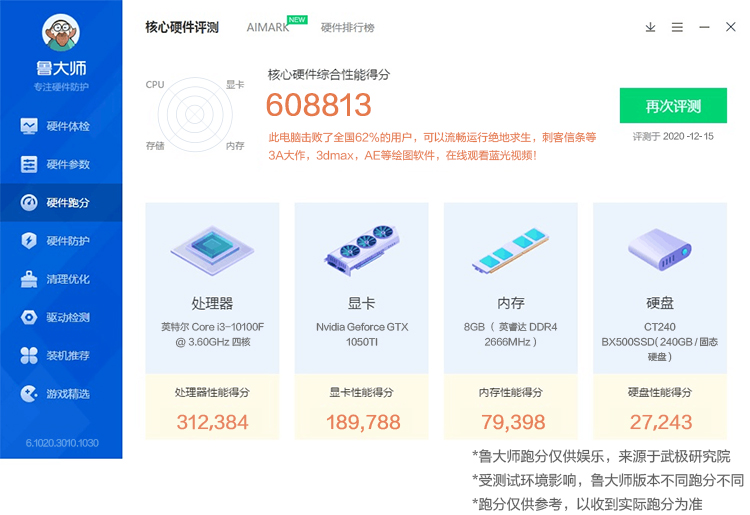Open the hamburger menu icon
Viewport: 750px width, 515px height.
tap(677, 27)
